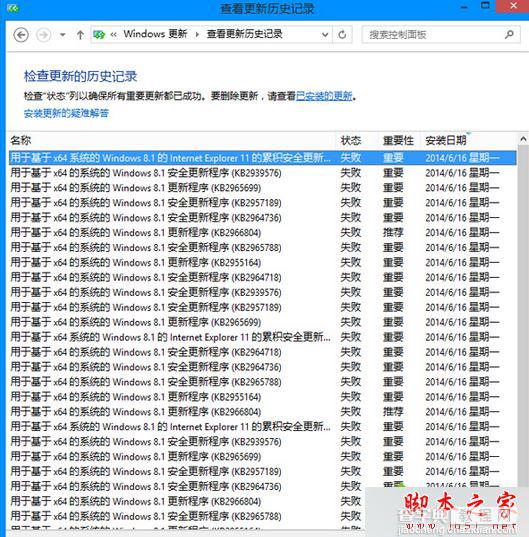Go back with the Back arrow button
The image size is (529, 537).
click(21, 35)
